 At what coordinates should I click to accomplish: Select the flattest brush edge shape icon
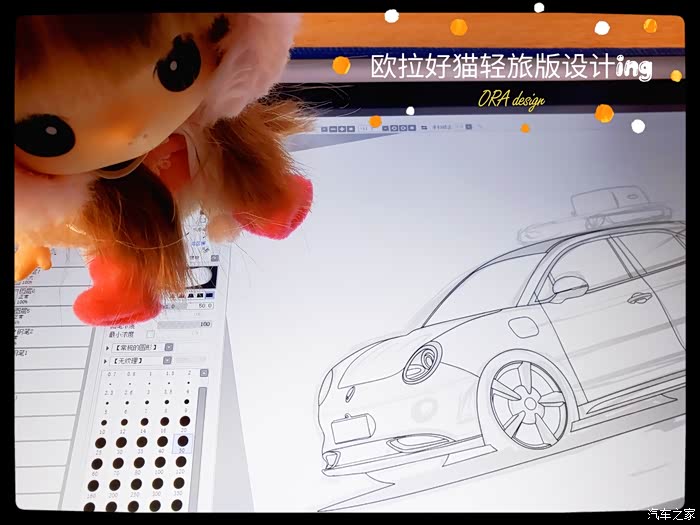click(209, 295)
